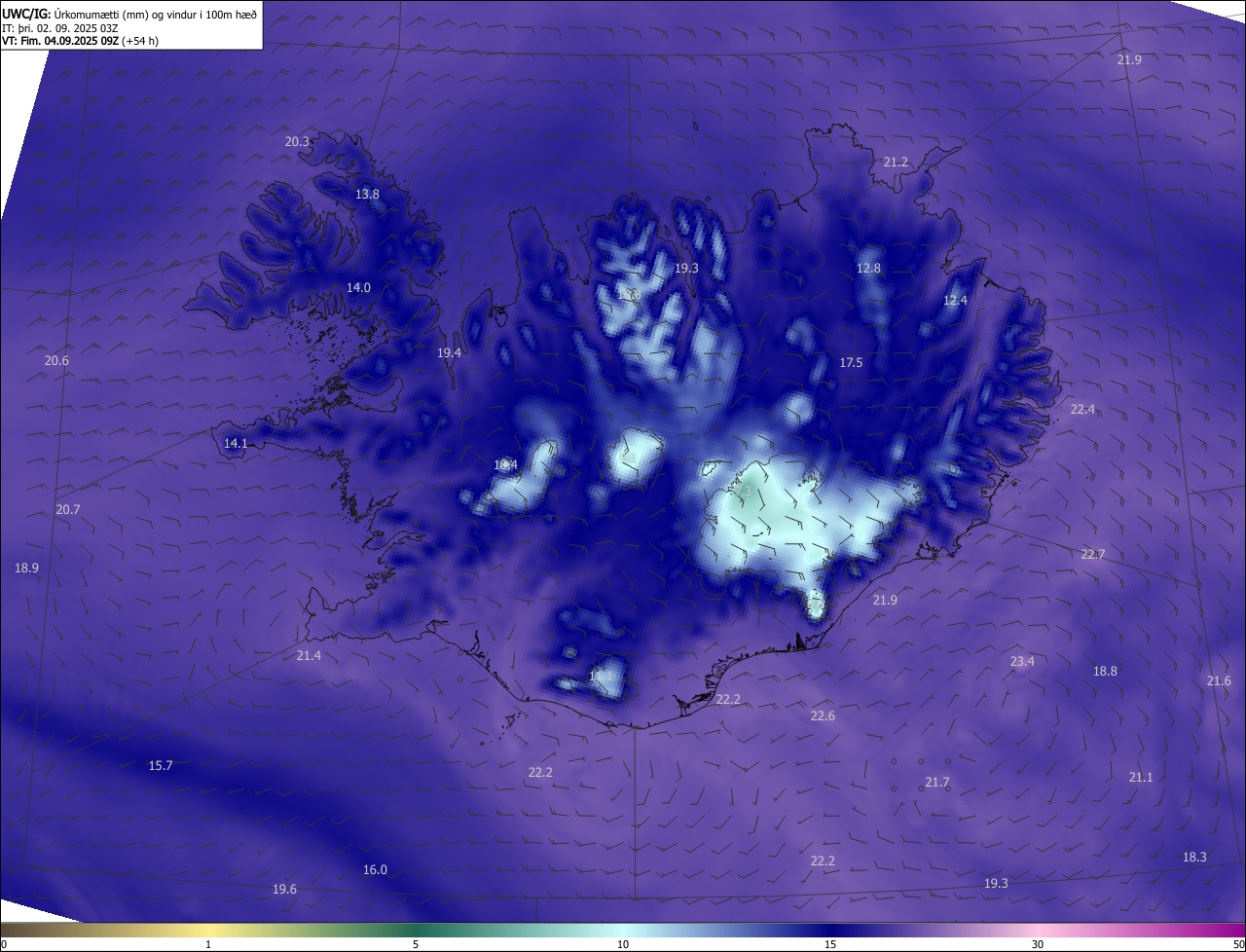Select the 20.7 value label
Image resolution: width=1246 pixels, height=952 pixels.
coord(68,510)
